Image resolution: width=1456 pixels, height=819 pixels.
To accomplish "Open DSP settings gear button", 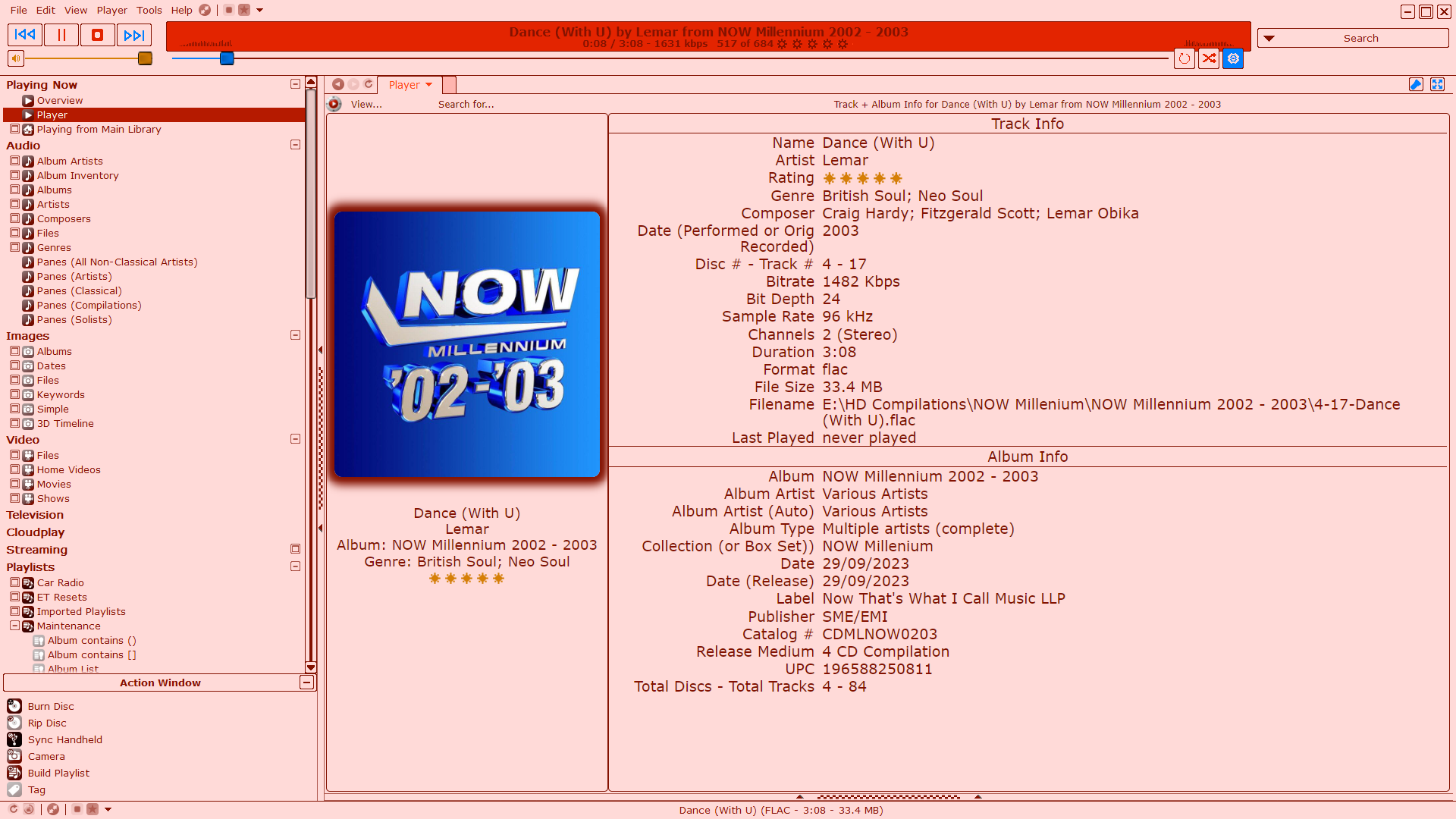I will [1233, 58].
